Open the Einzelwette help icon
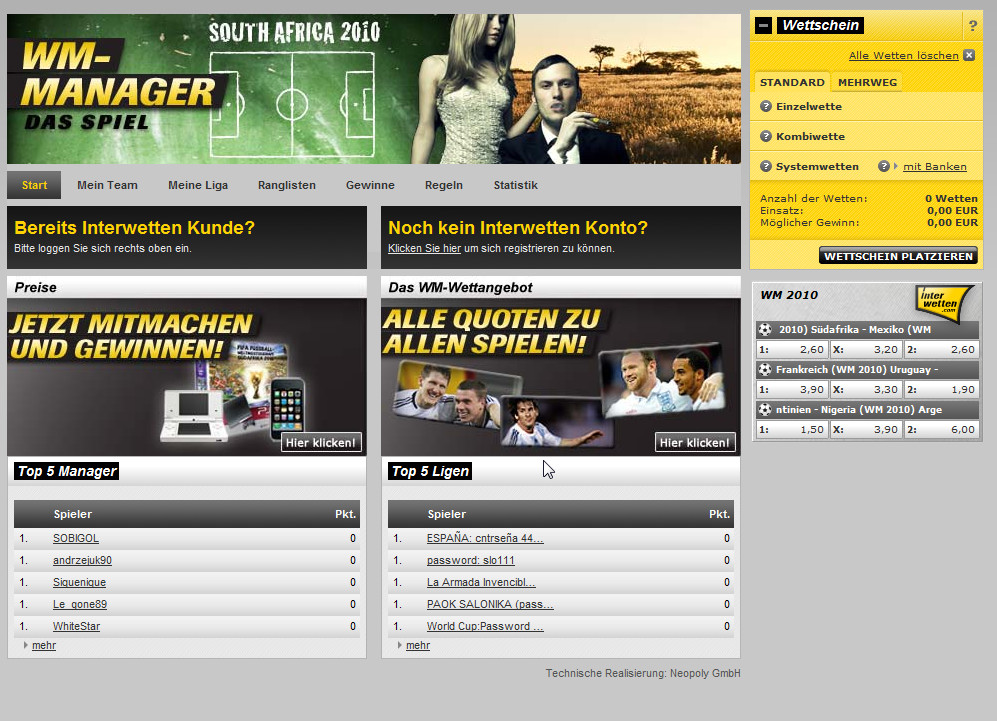The width and height of the screenshot is (997, 721). 766,106
